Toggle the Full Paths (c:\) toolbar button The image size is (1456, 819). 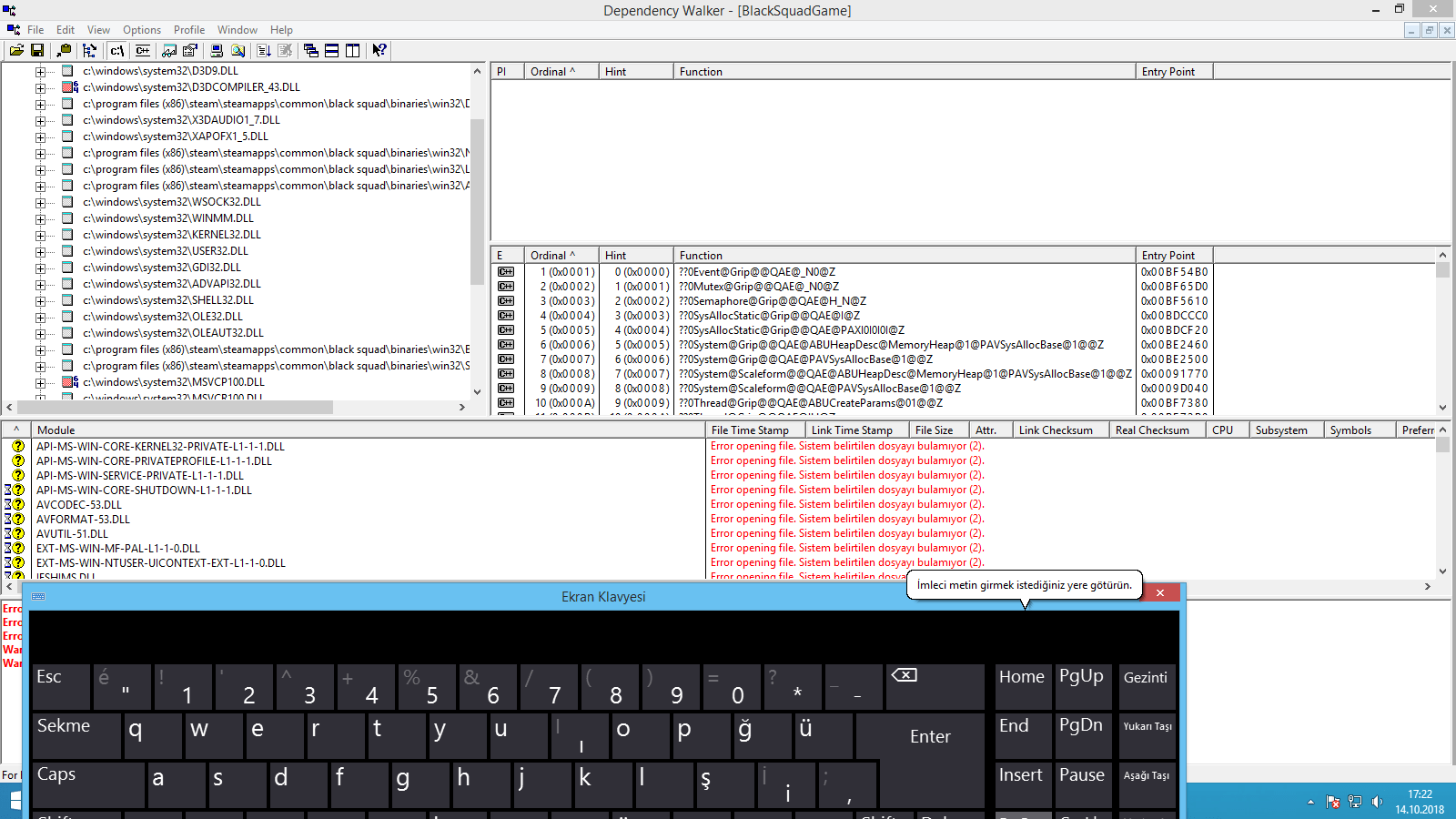tap(117, 51)
